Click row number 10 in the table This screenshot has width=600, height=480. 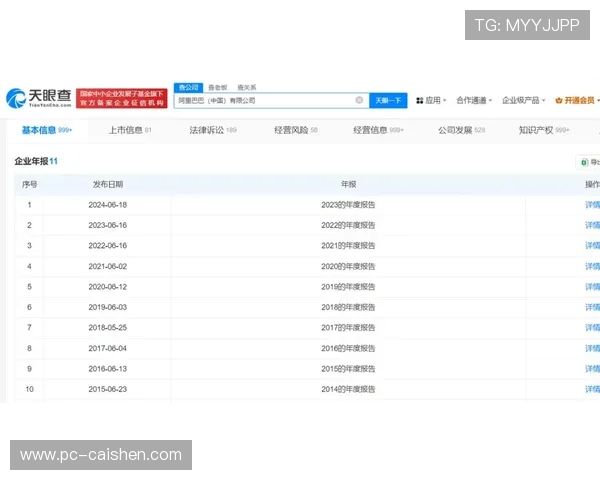[x=29, y=389]
